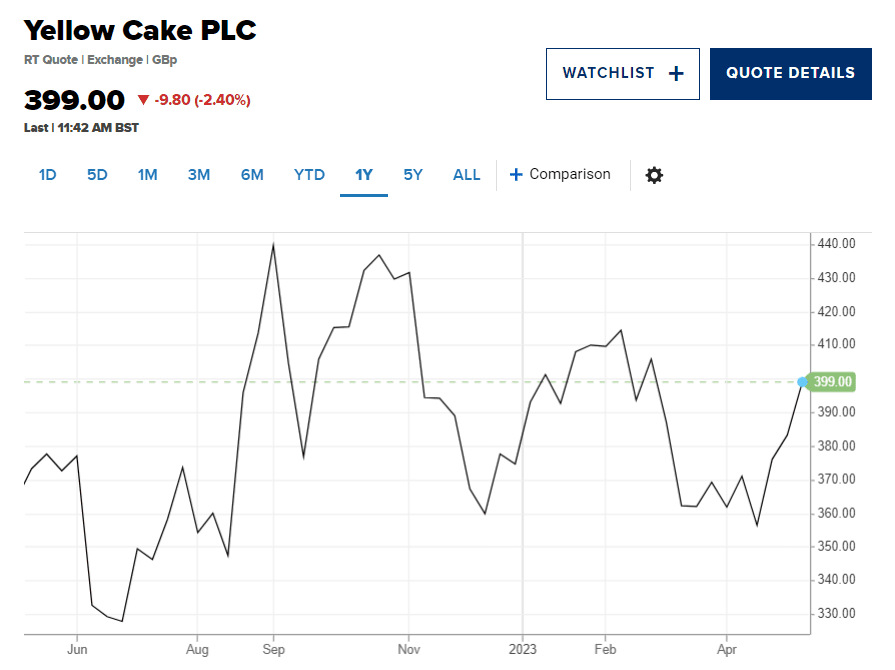Select the YTD time range
Screen dimensions: 895x670
(309, 175)
